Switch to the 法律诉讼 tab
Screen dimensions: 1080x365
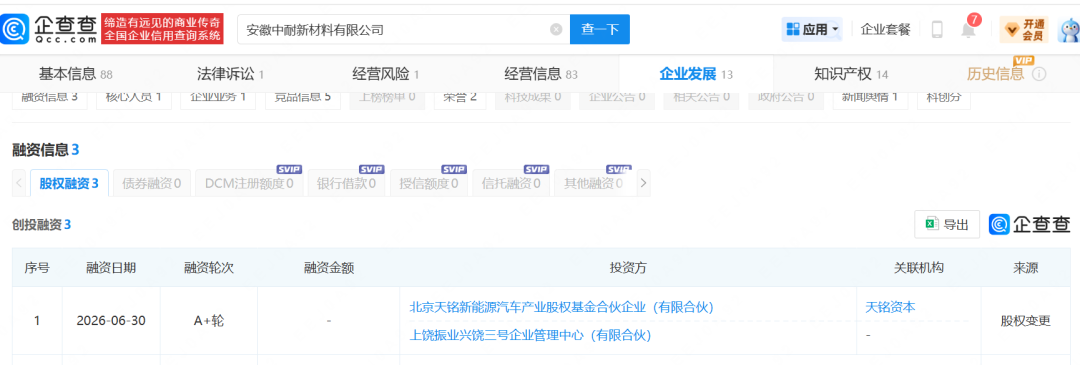click(231, 74)
